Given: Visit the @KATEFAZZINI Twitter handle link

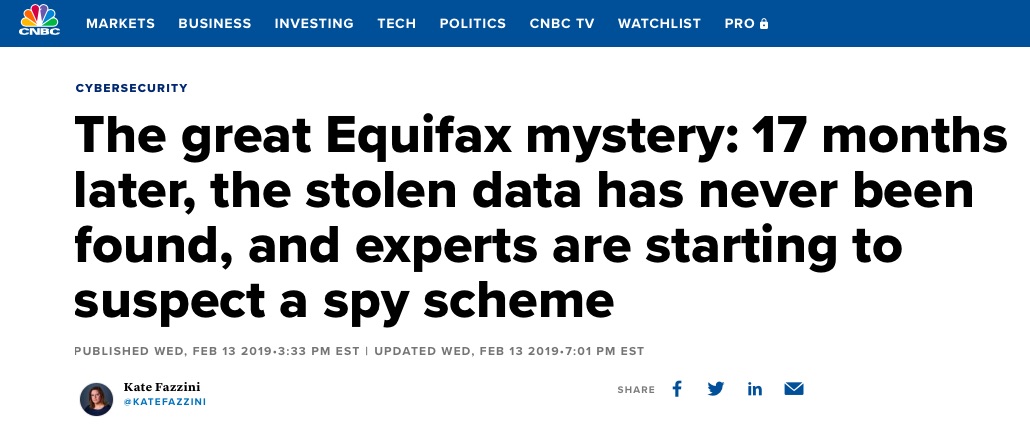Looking at the screenshot, I should point(165,401).
